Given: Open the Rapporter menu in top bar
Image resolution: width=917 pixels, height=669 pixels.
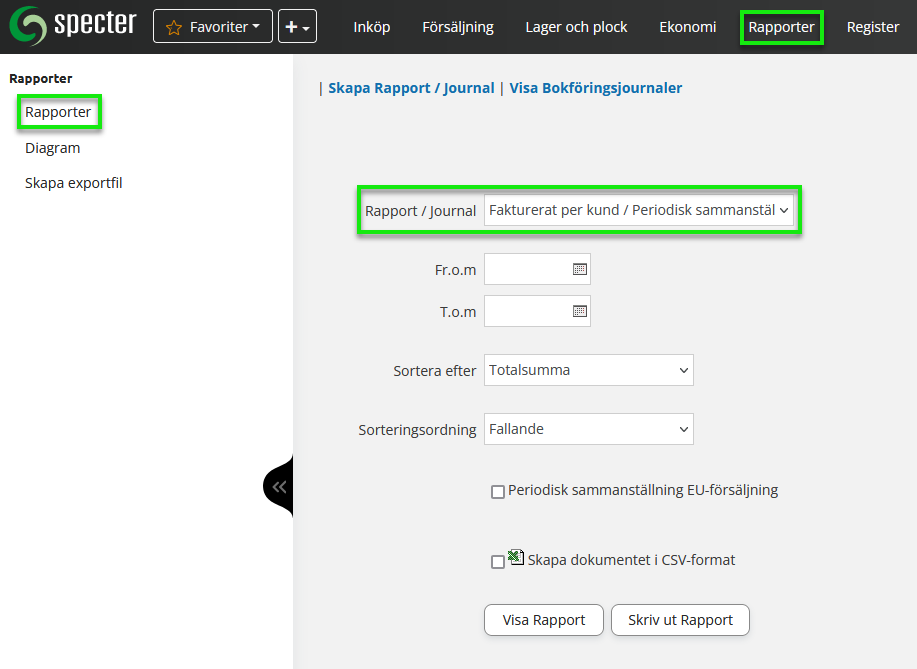Looking at the screenshot, I should tap(781, 27).
